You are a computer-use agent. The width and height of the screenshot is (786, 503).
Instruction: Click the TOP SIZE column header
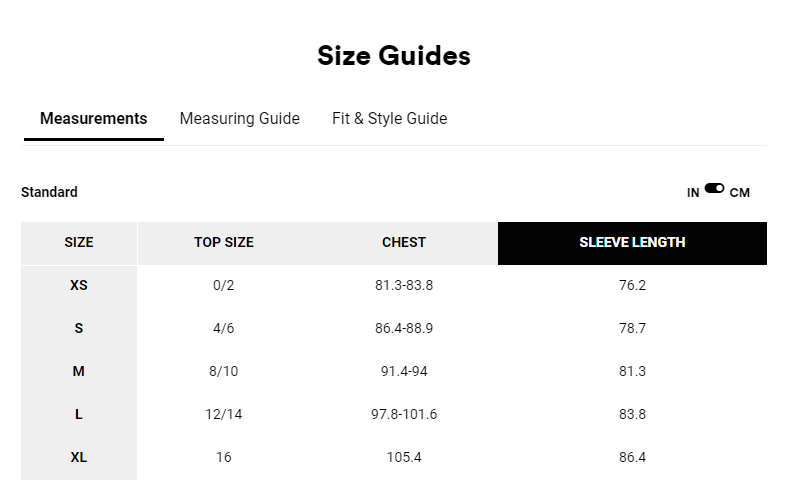coord(224,243)
